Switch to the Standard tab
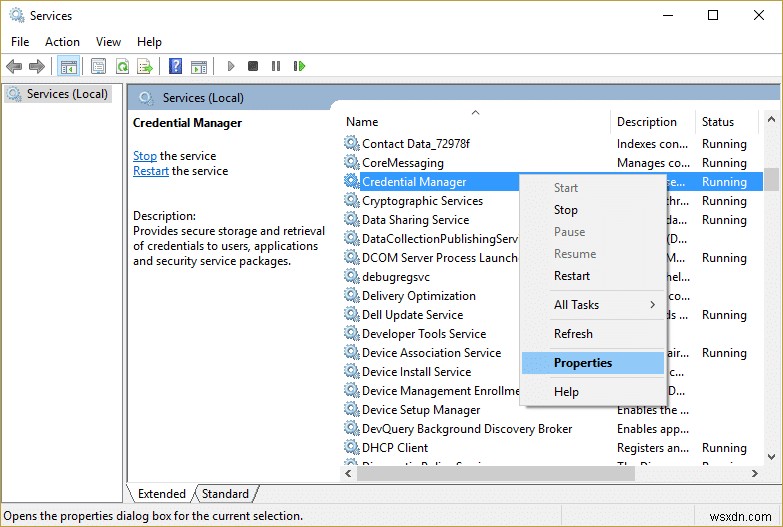This screenshot has width=783, height=527. (x=225, y=494)
